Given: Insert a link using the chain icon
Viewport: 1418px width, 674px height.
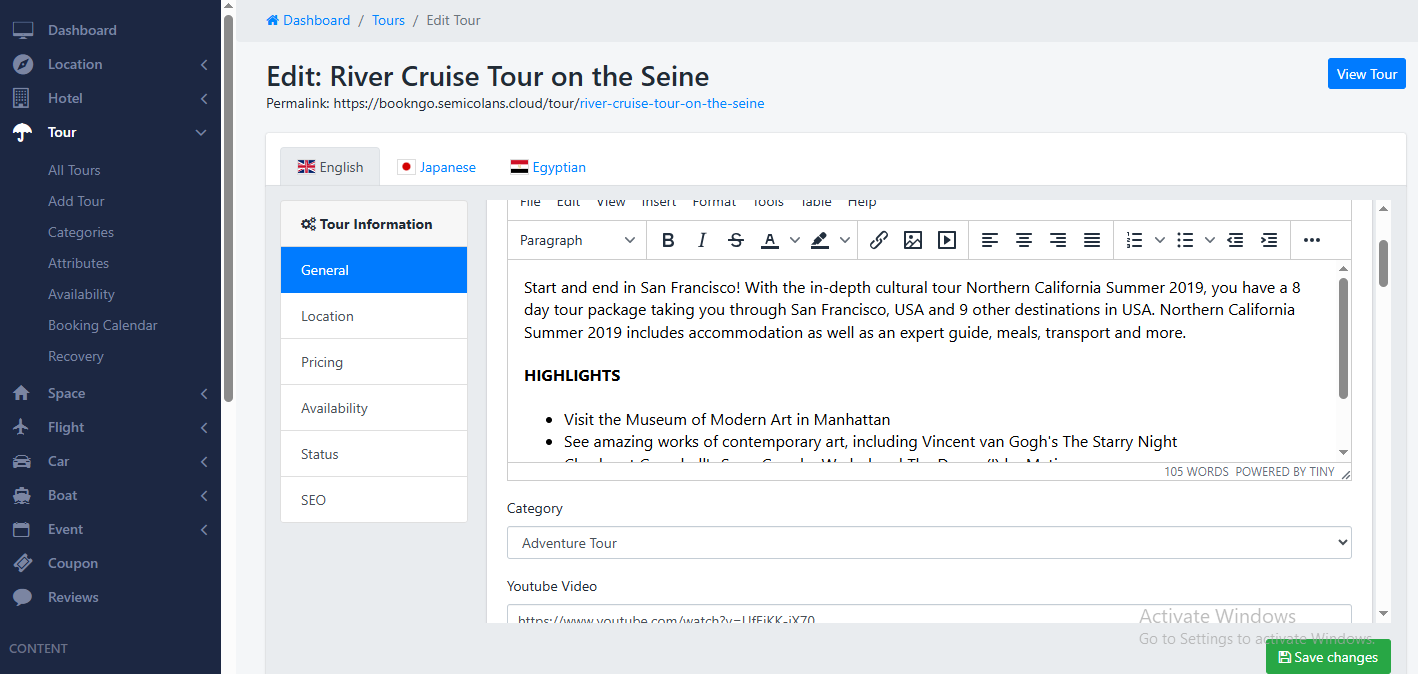Looking at the screenshot, I should (x=879, y=240).
